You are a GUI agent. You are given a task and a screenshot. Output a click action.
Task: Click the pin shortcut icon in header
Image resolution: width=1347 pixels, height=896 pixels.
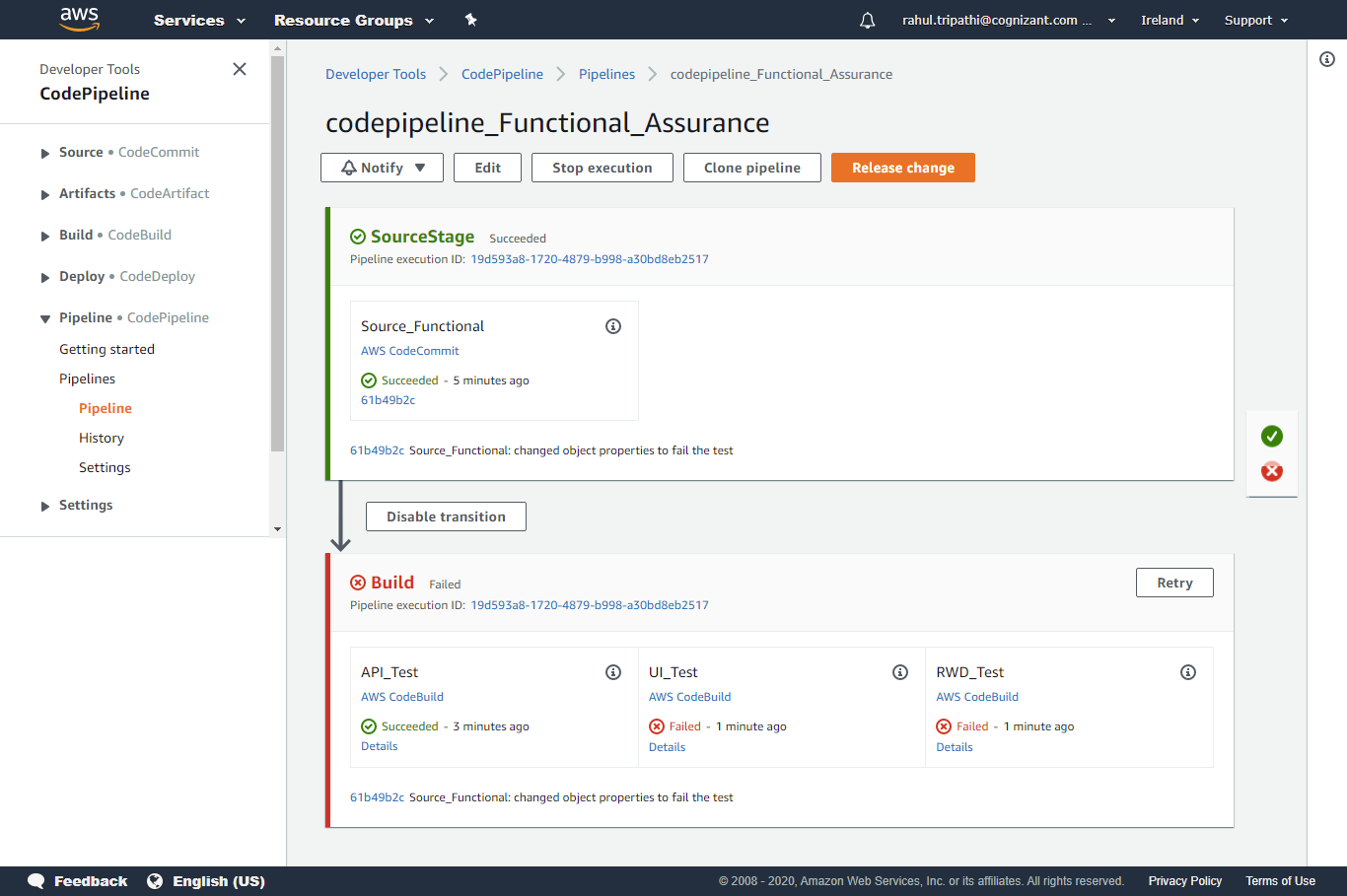(471, 20)
